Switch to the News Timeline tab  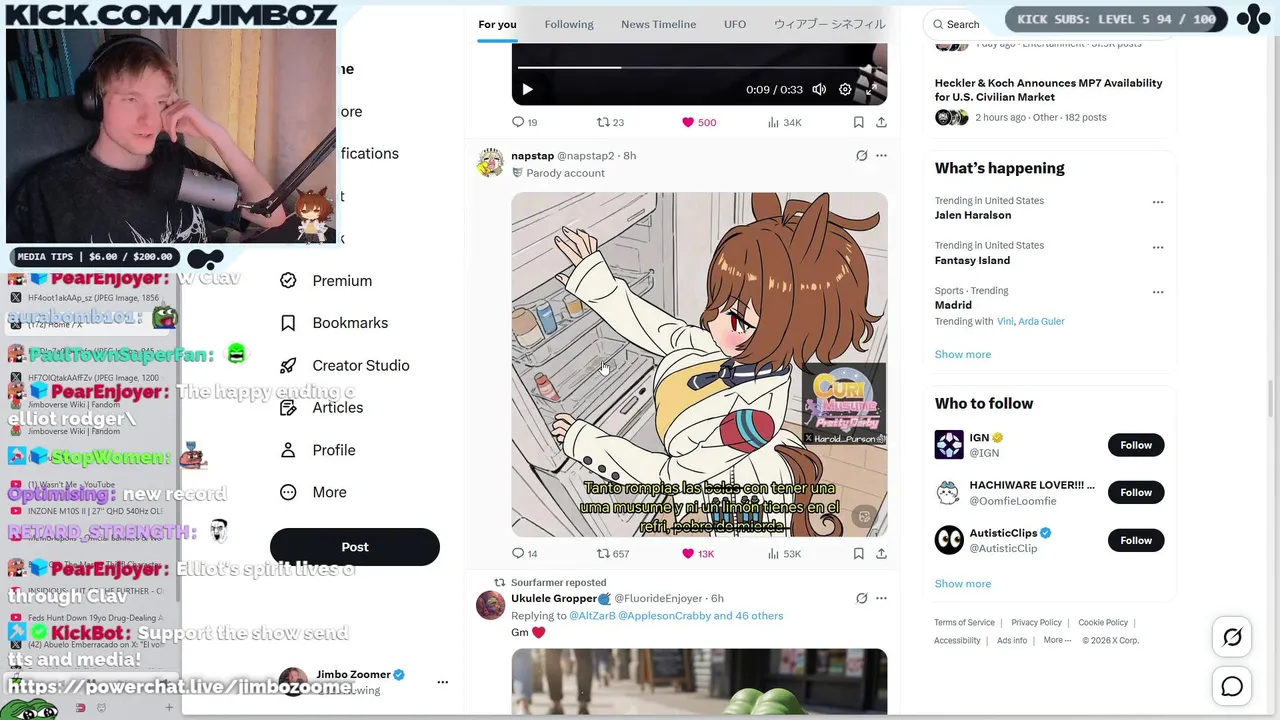click(x=658, y=24)
